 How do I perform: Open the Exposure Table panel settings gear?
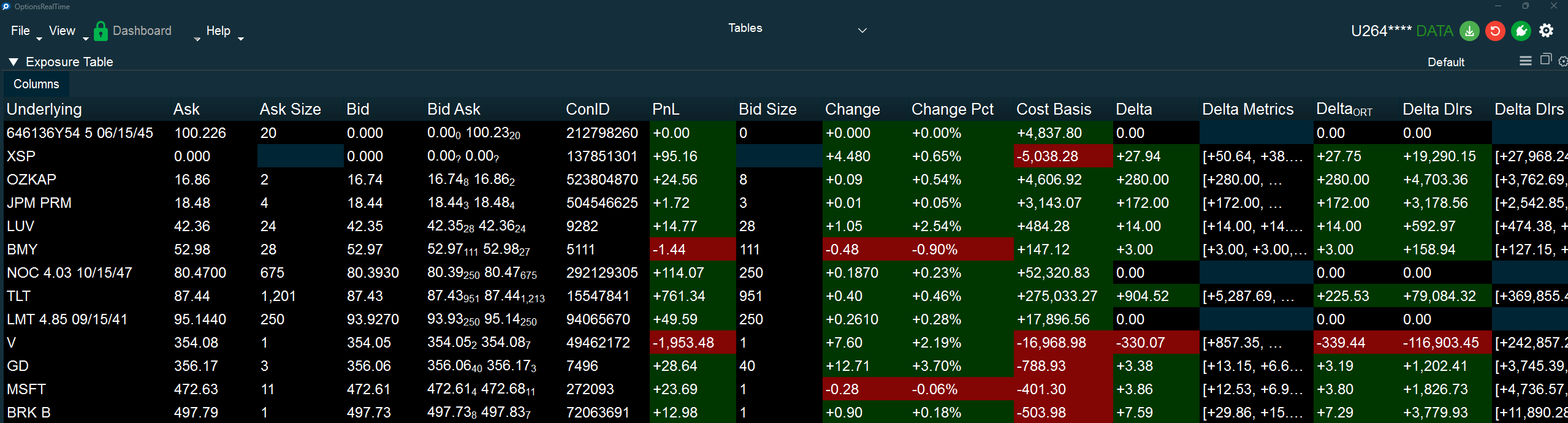coord(1563,61)
